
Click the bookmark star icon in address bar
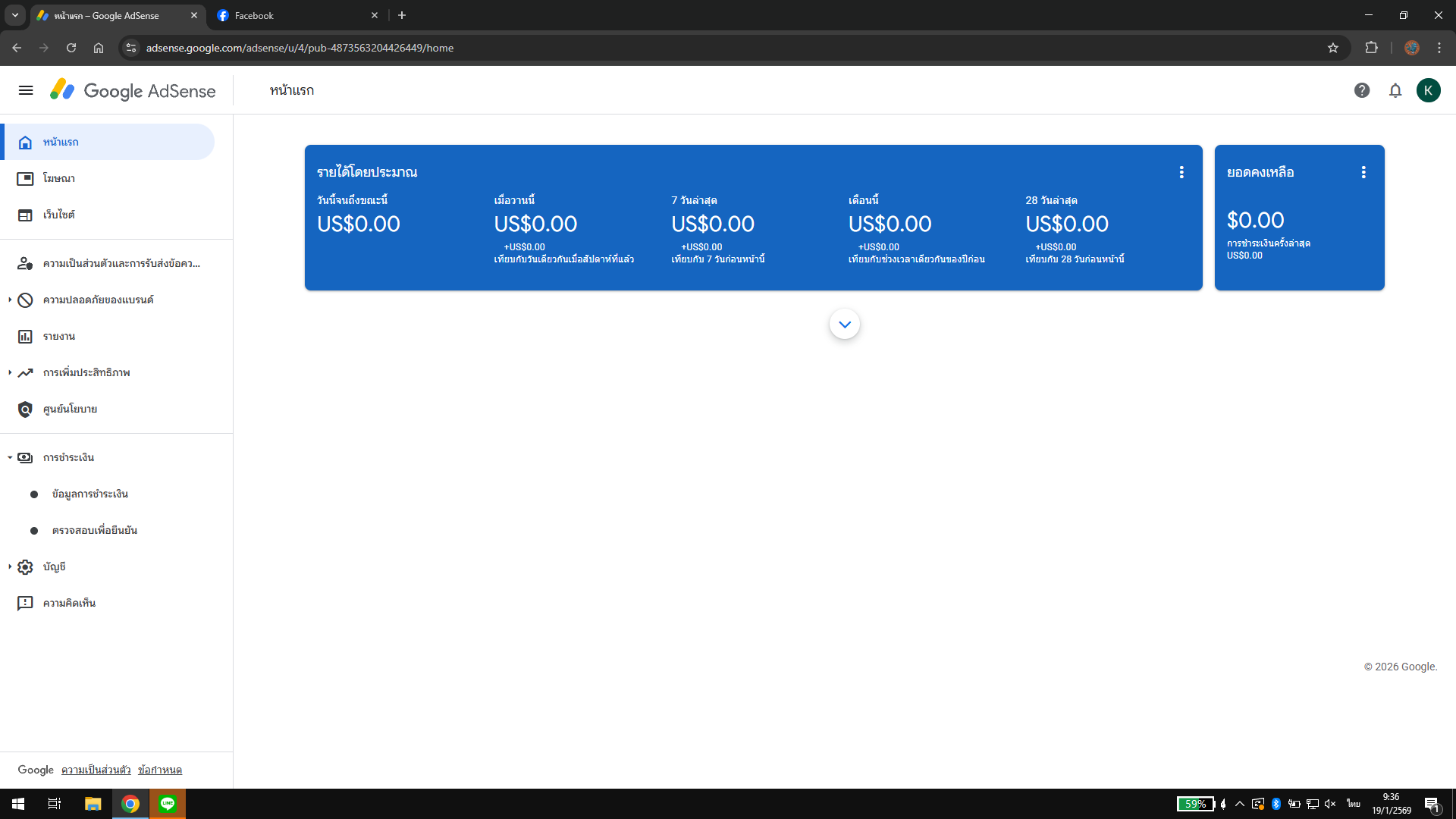(x=1333, y=48)
